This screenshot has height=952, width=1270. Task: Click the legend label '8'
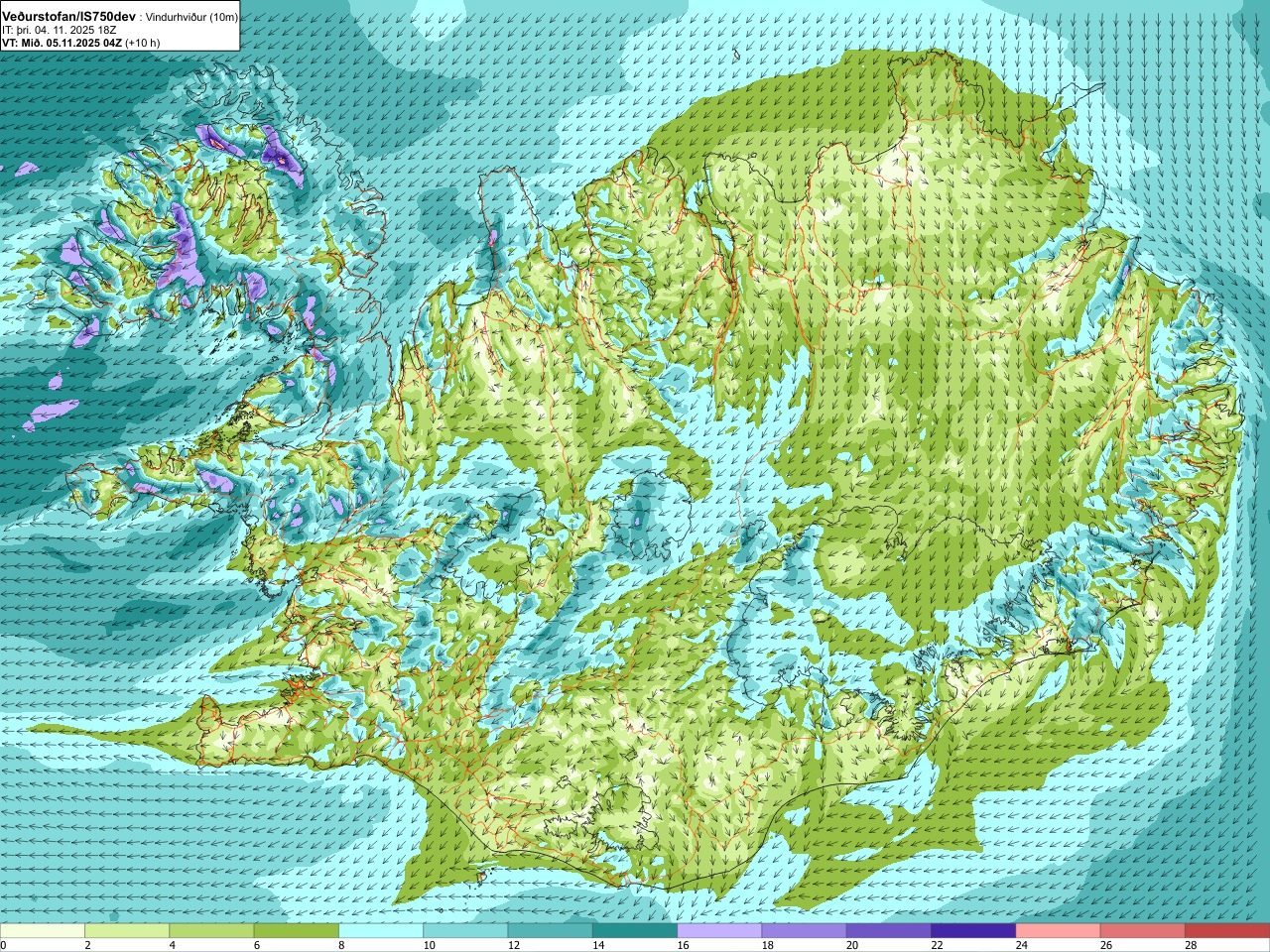click(x=343, y=945)
